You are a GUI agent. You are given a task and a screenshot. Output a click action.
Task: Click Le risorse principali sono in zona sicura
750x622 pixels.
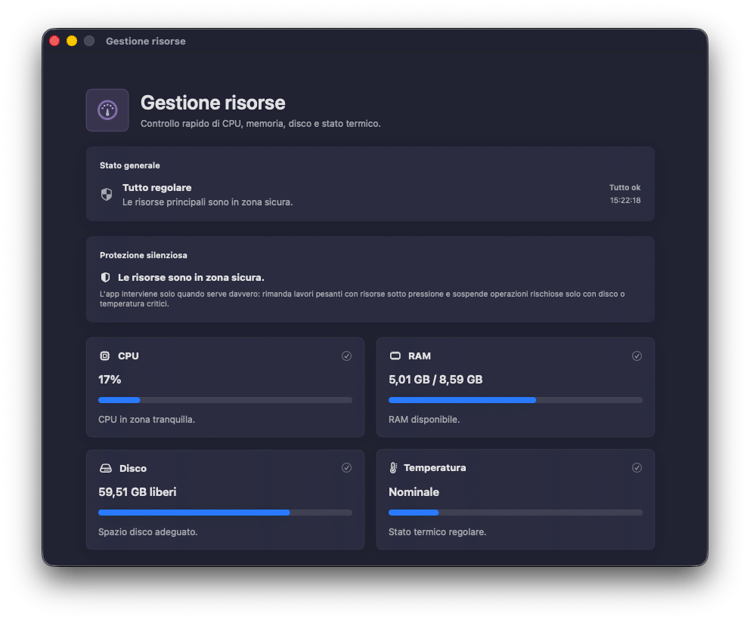(x=208, y=202)
